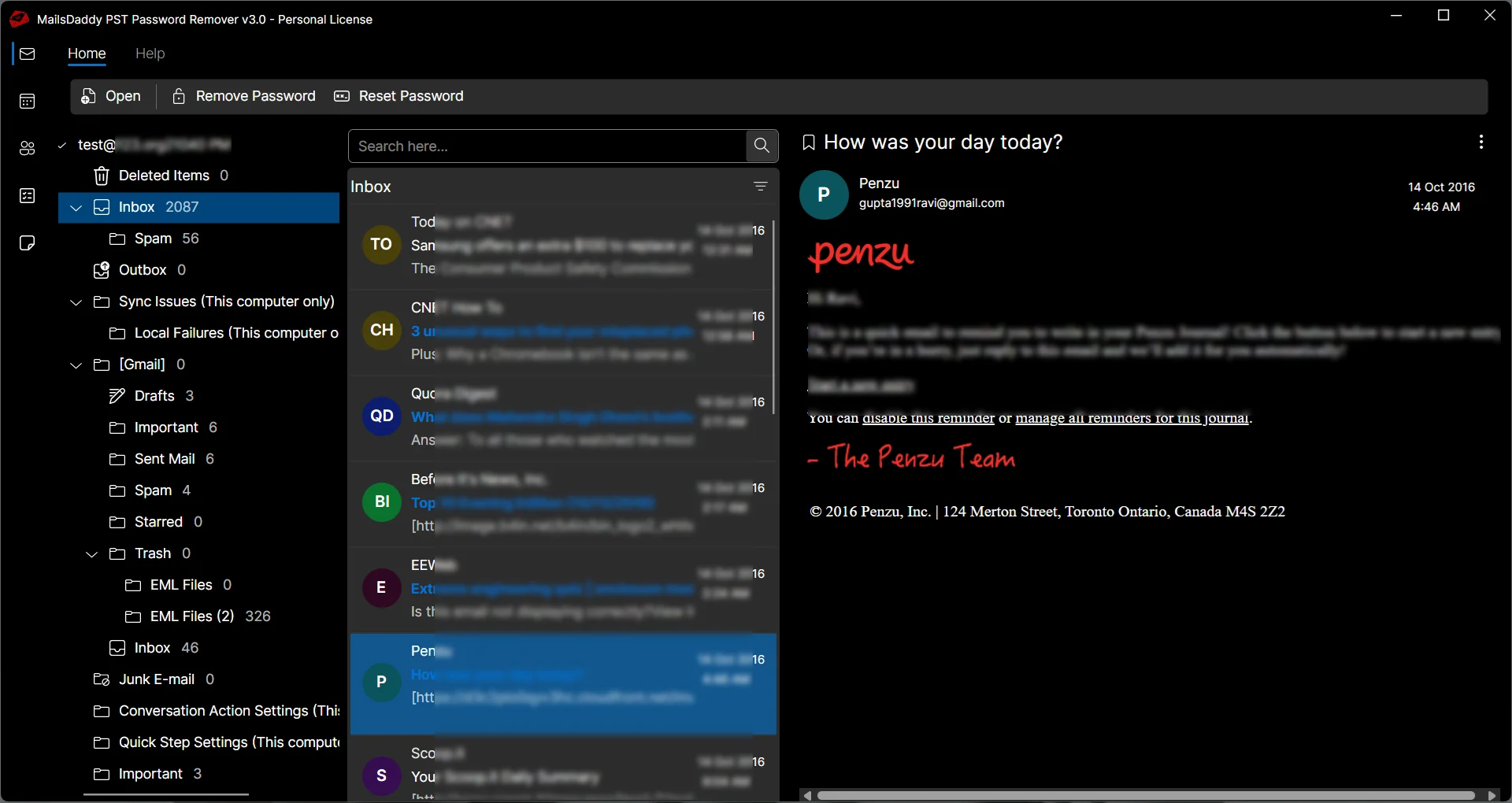Open more options for the Penzu message

coord(1480,142)
